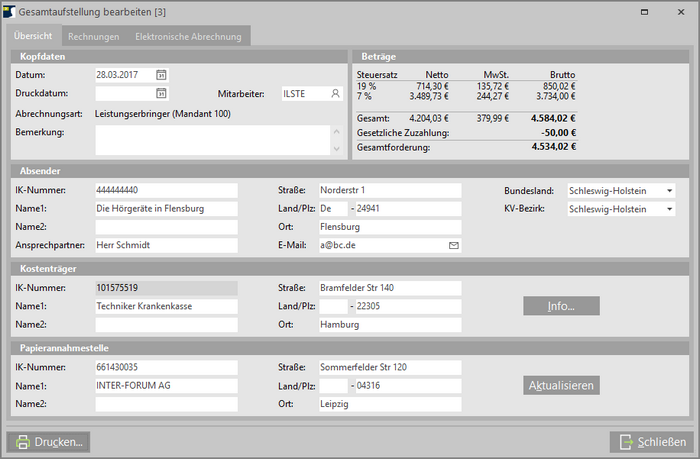Click the application icon in title bar
Screen dimensions: 700x459
click(11, 10)
